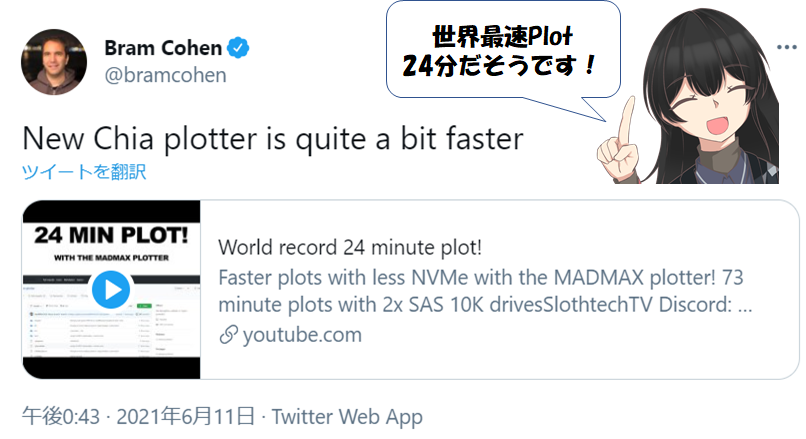Click the Bram Cohen display name
The image size is (806, 439).
163,48
